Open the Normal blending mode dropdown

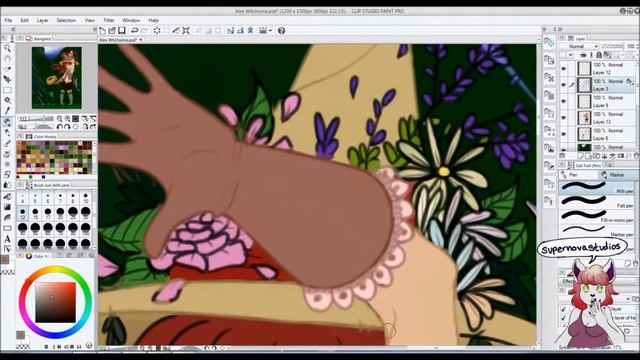tap(580, 47)
